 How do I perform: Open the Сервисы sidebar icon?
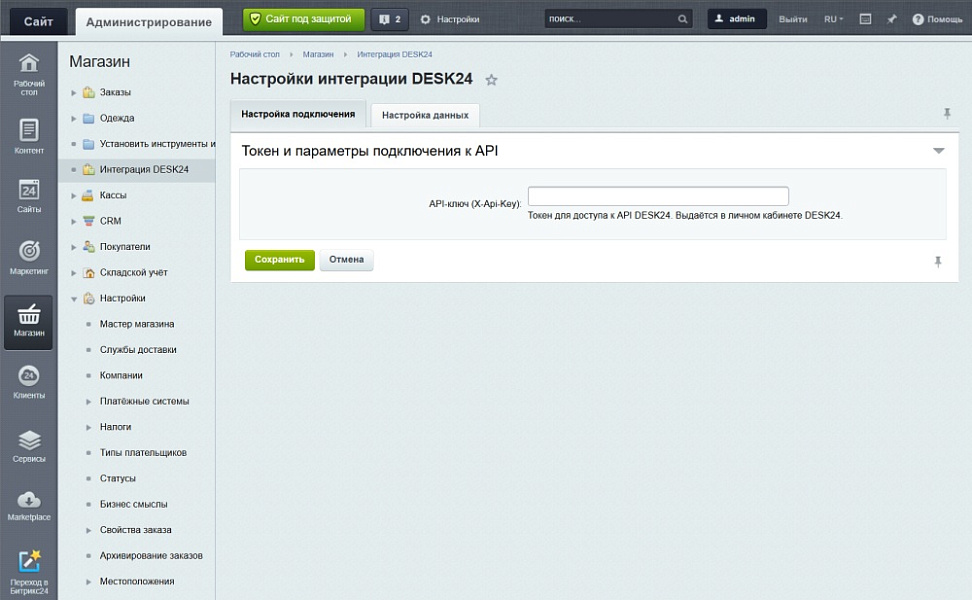[x=29, y=445]
